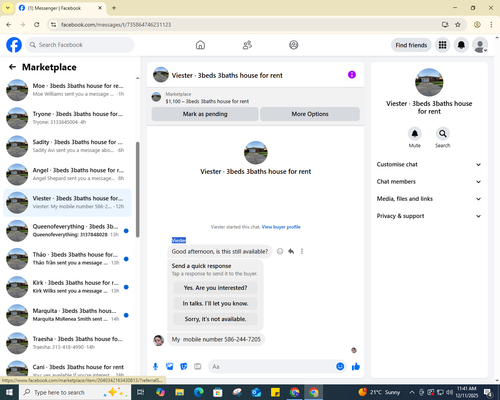
Task: Go to the Facebook Home tab
Action: tap(200, 45)
